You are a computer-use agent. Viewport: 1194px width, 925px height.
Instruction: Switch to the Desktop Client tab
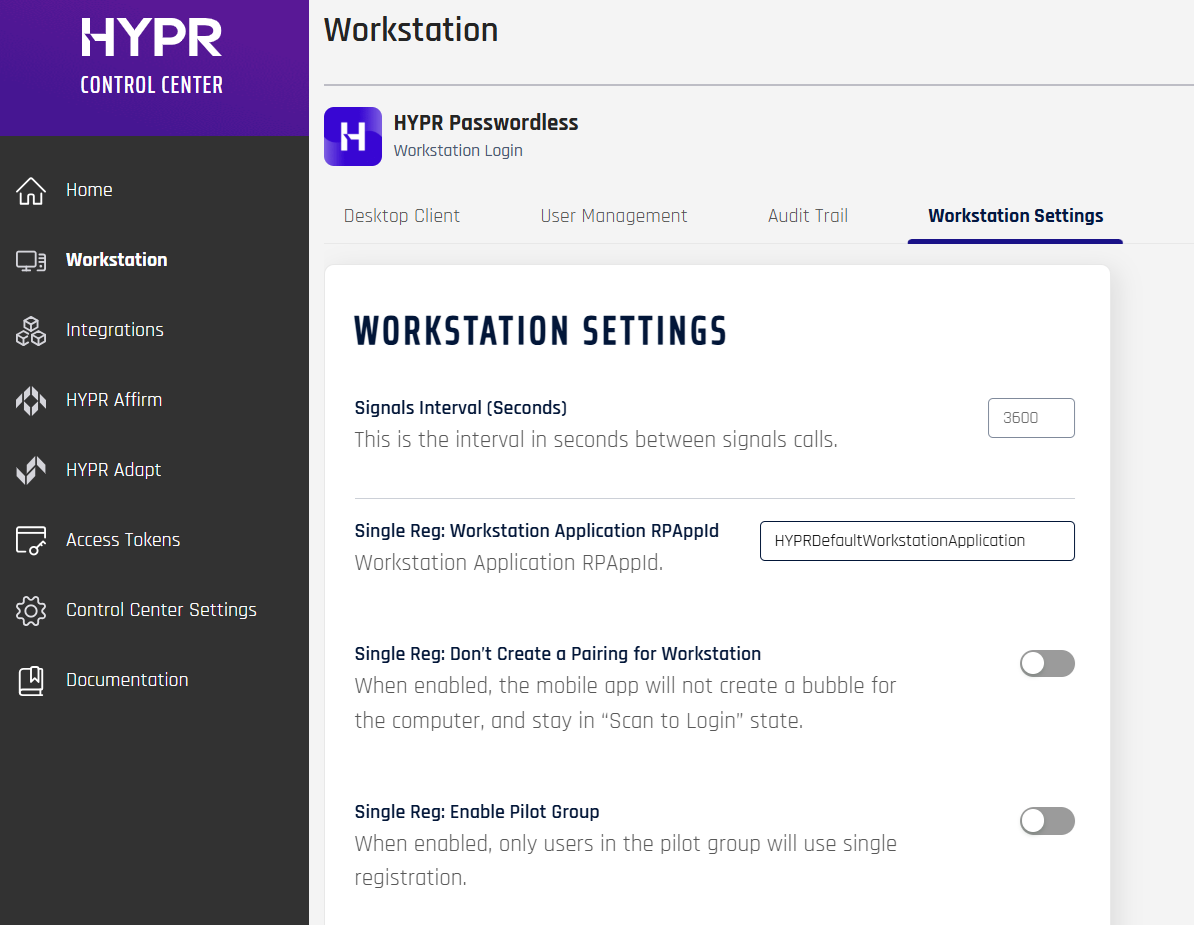402,216
